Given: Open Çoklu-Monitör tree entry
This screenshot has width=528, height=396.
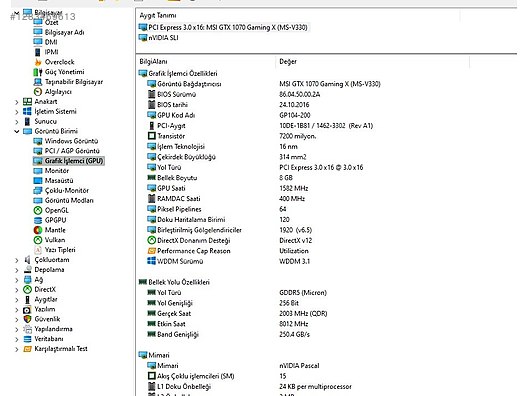Looking at the screenshot, I should click(x=67, y=191).
